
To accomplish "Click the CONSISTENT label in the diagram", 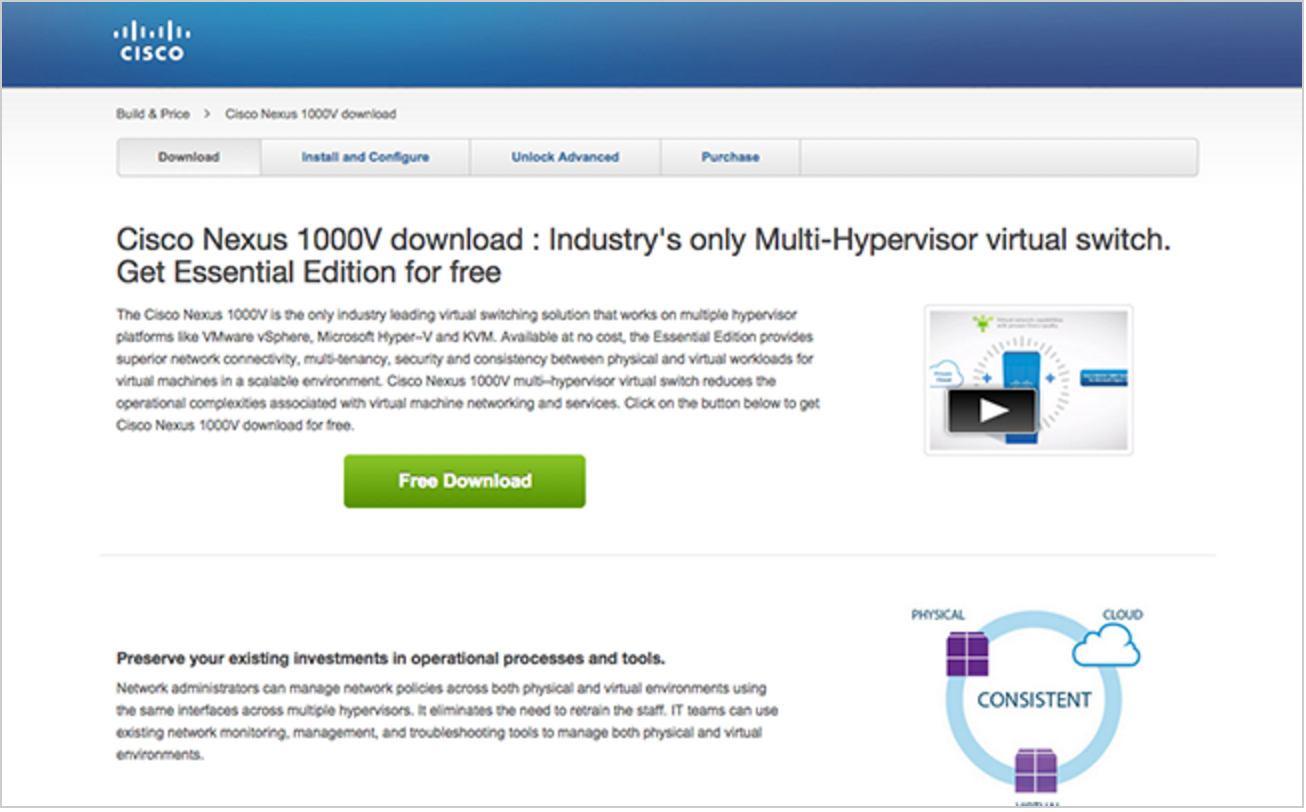I will click(1033, 700).
